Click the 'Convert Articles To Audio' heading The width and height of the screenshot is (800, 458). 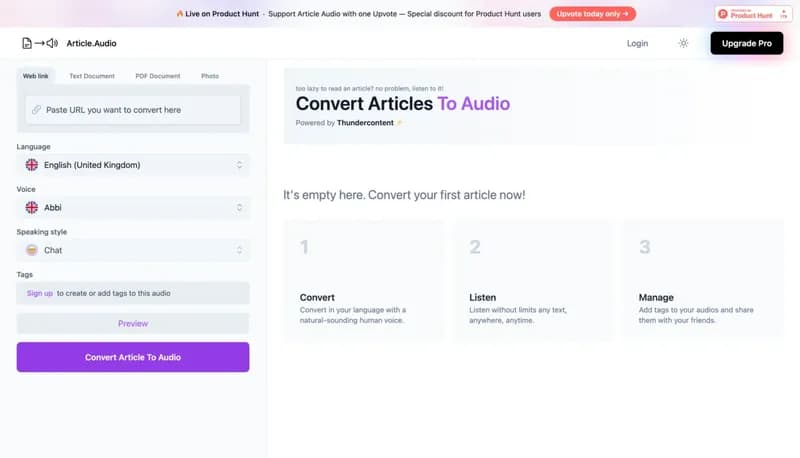point(403,104)
